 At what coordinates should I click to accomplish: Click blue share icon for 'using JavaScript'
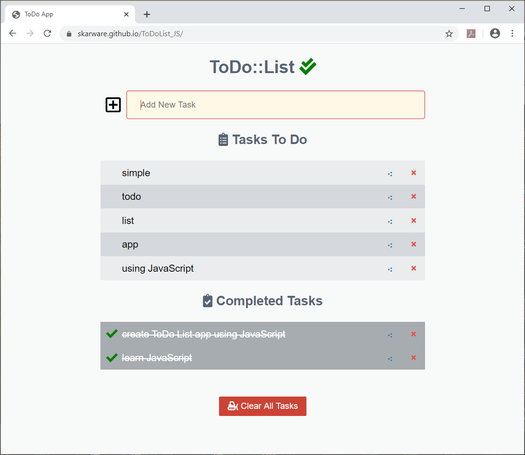(390, 270)
